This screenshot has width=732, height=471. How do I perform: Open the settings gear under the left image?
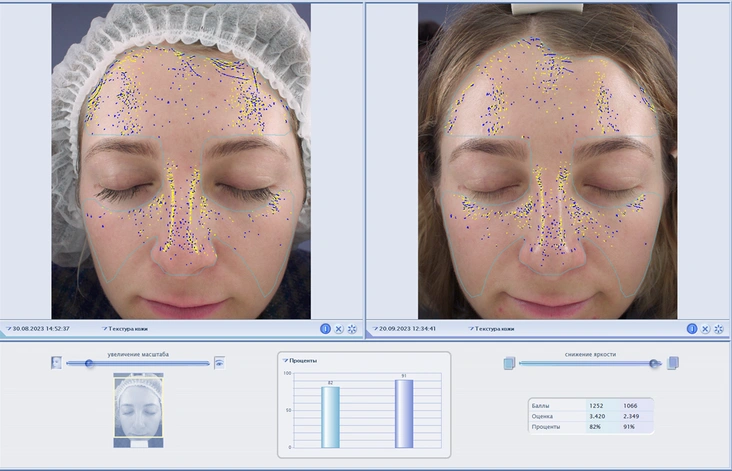352,328
